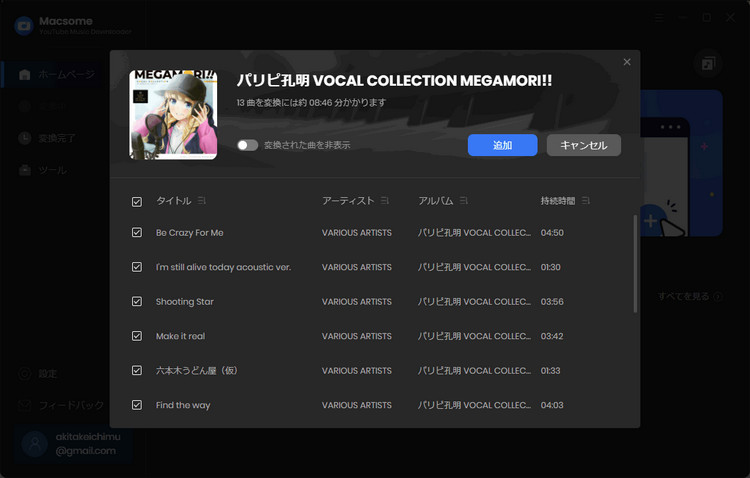
Task: Click VARIOUS ARTISTS in Make it real row
Action: pyautogui.click(x=356, y=336)
